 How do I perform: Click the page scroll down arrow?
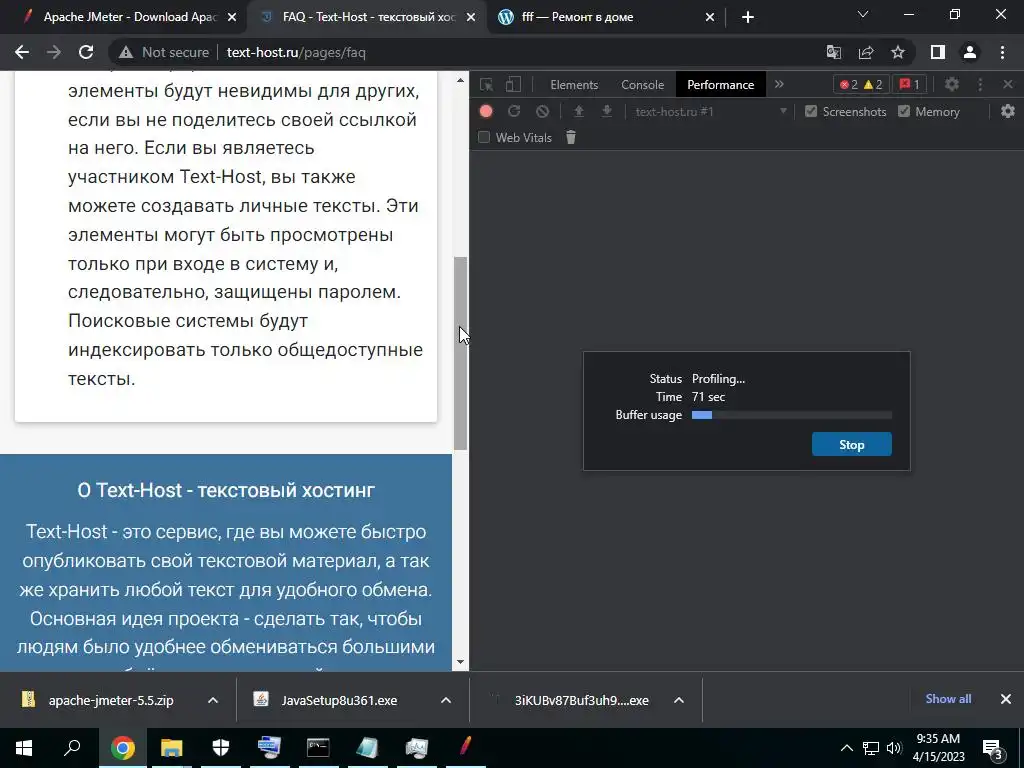click(460, 662)
